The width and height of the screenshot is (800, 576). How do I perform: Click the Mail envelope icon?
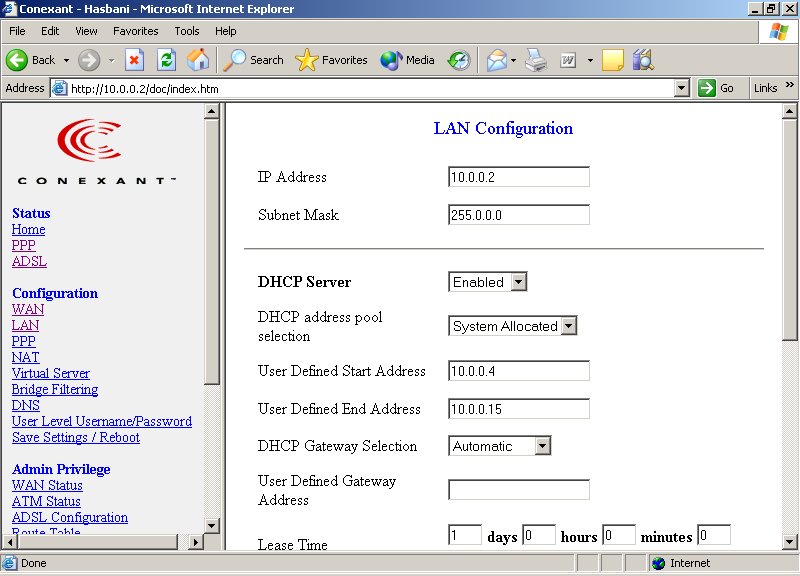coord(496,60)
